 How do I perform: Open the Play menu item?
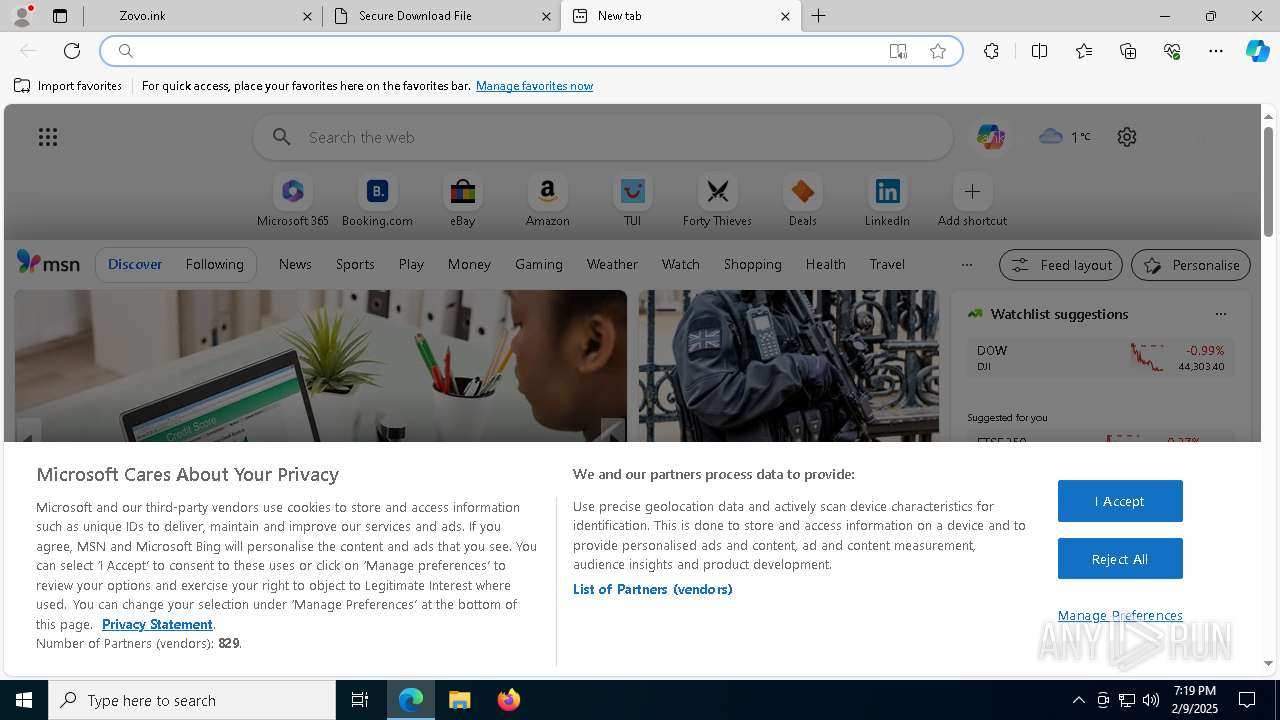pyautogui.click(x=411, y=264)
